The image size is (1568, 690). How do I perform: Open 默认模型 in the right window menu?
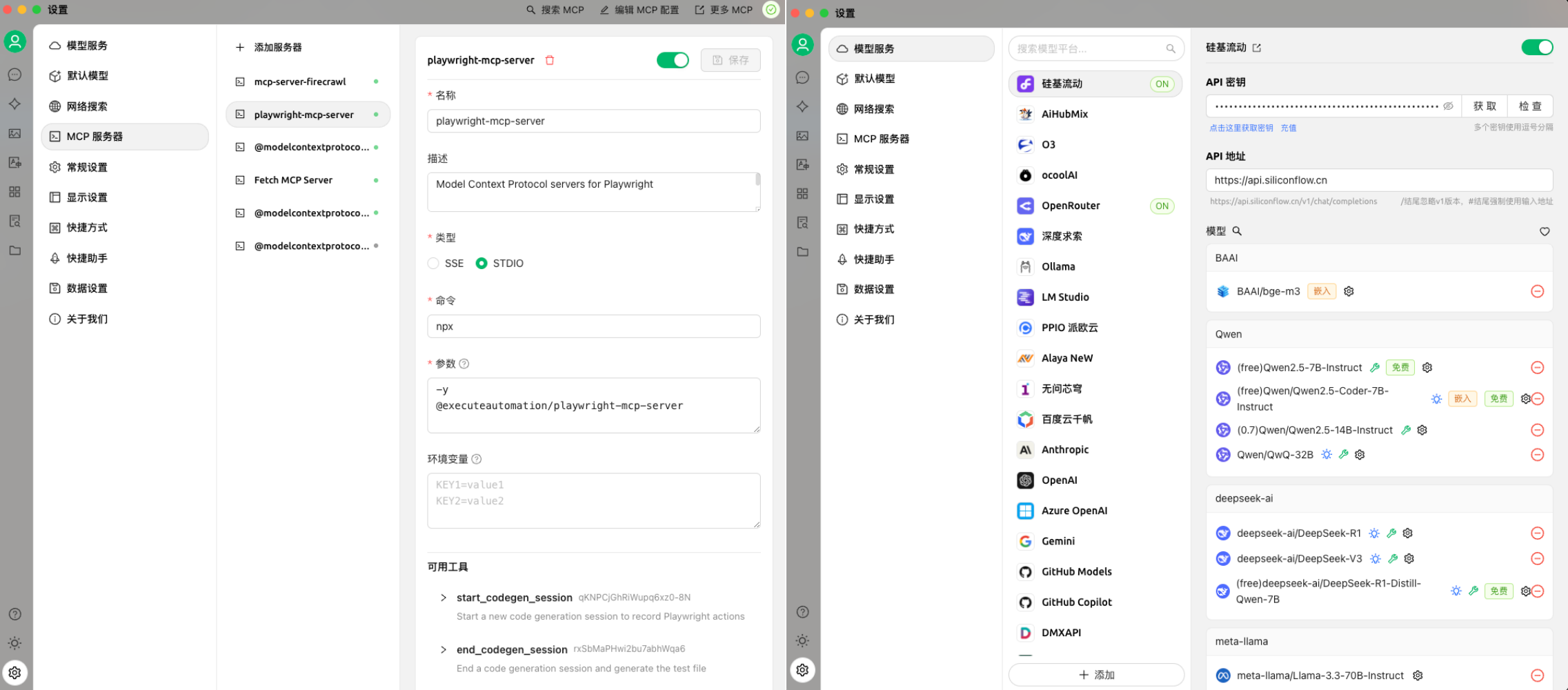(x=911, y=79)
